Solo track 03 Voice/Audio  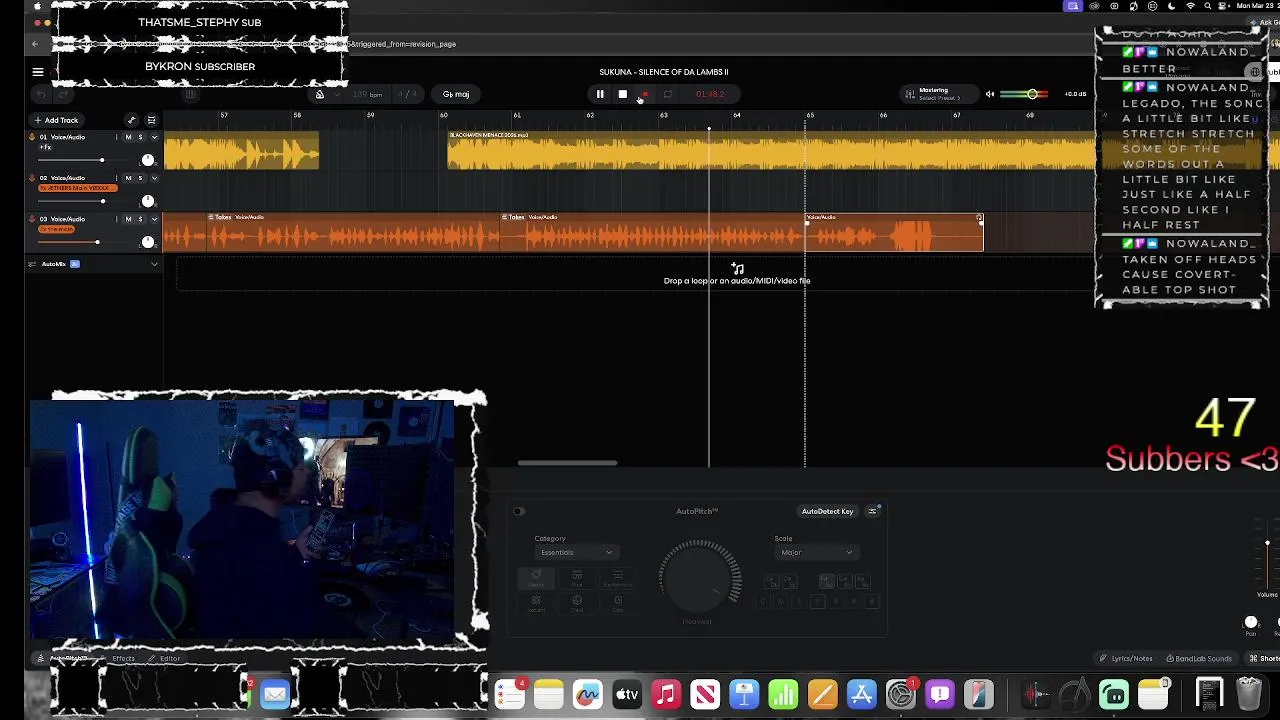(140, 219)
